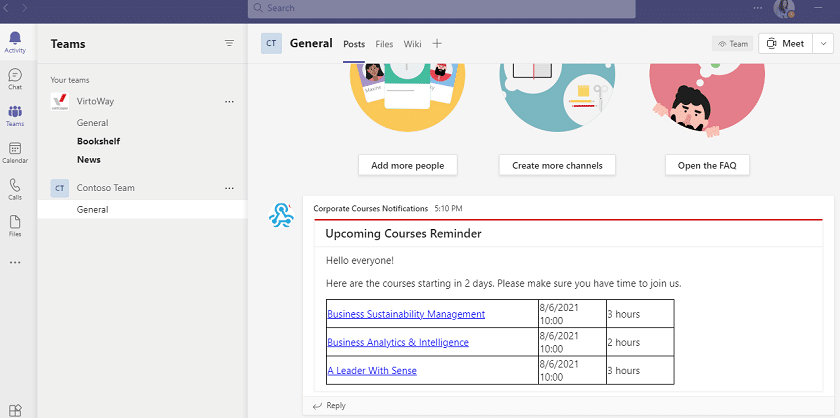Click the VirtoWay team logo

pyautogui.click(x=59, y=102)
